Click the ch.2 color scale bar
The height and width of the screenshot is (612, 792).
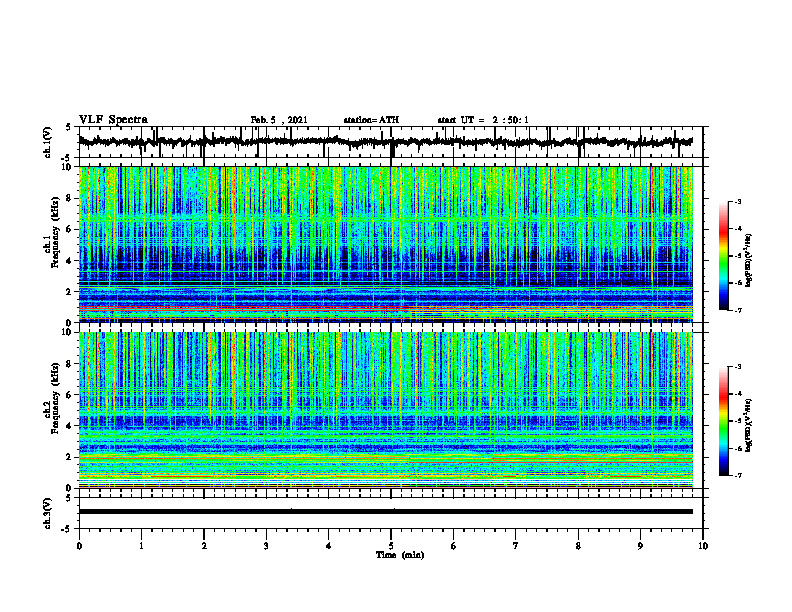(x=724, y=421)
